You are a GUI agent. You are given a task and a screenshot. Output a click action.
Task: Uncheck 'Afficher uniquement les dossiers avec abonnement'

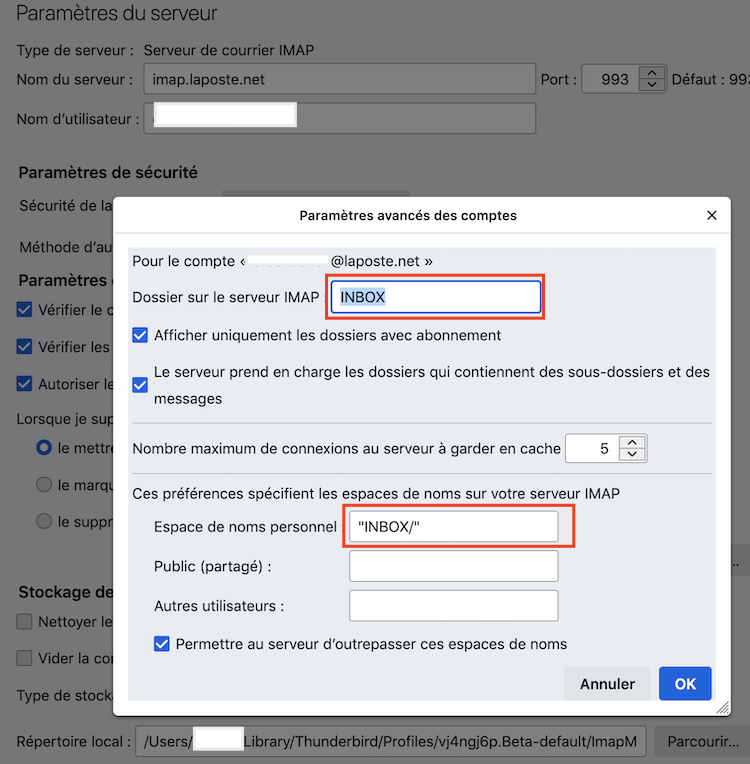(x=141, y=335)
